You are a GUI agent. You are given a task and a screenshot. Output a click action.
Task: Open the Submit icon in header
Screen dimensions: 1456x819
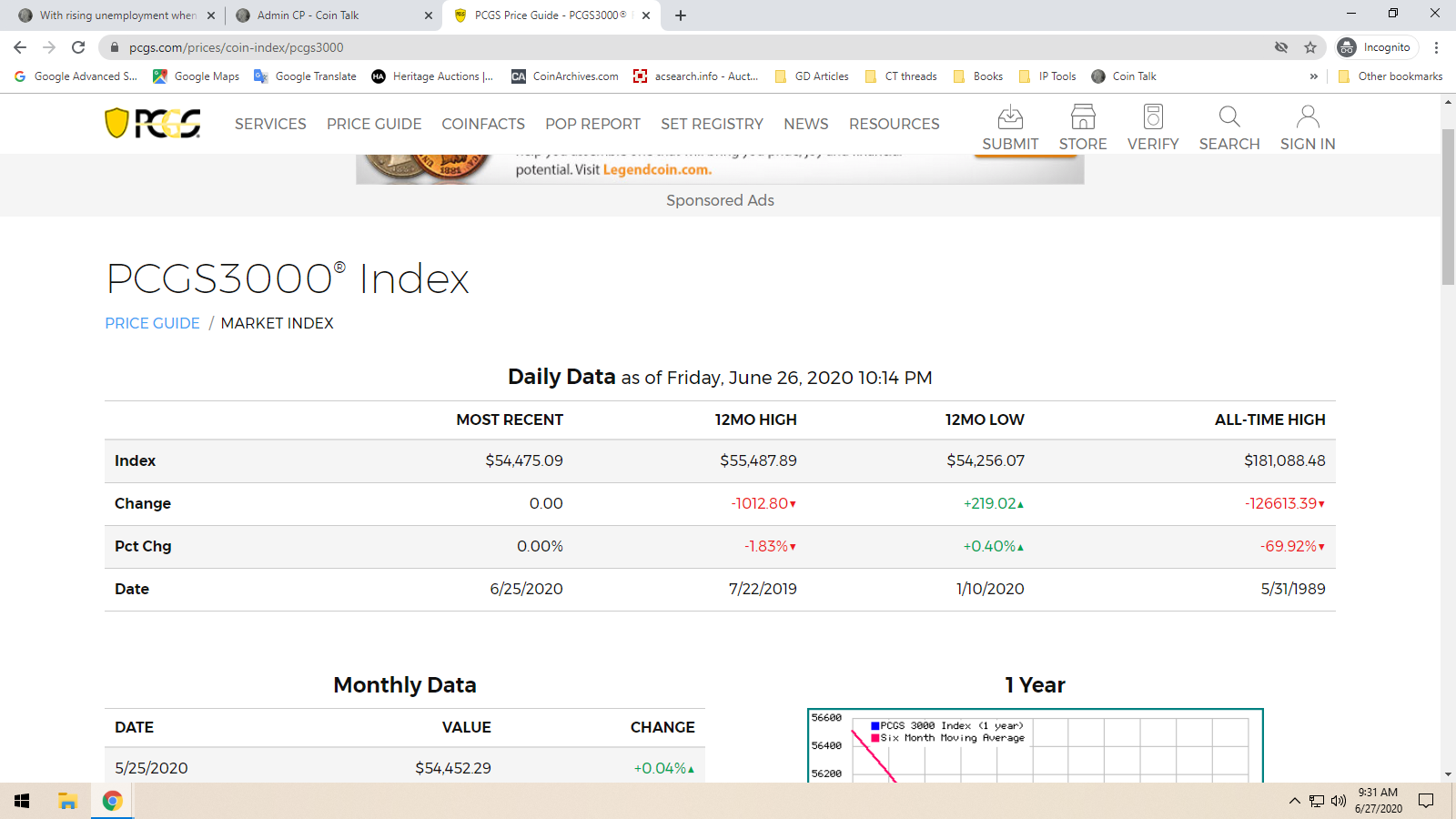(x=1010, y=127)
